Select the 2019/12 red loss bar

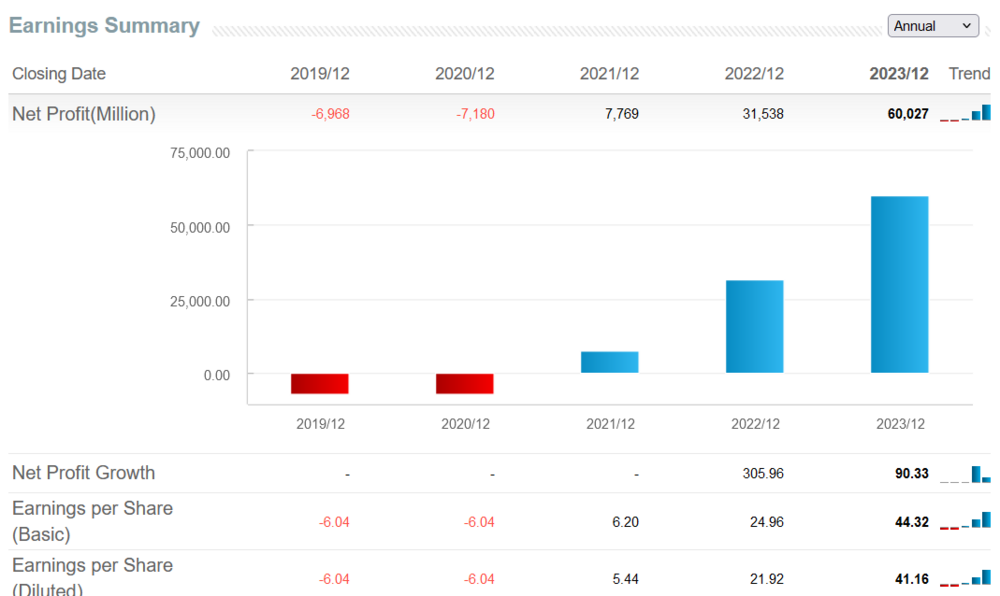tap(320, 384)
